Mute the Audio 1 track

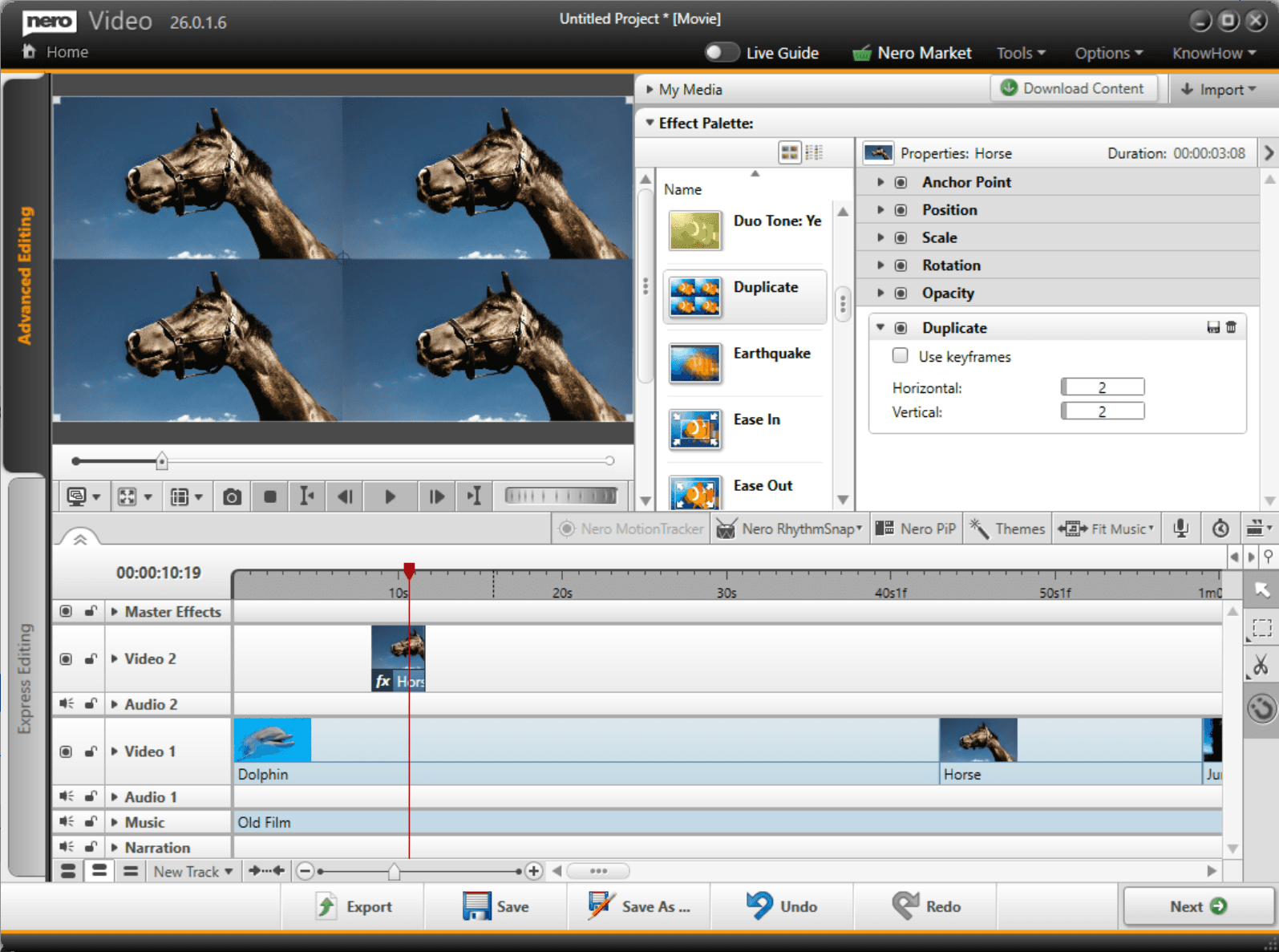[67, 796]
